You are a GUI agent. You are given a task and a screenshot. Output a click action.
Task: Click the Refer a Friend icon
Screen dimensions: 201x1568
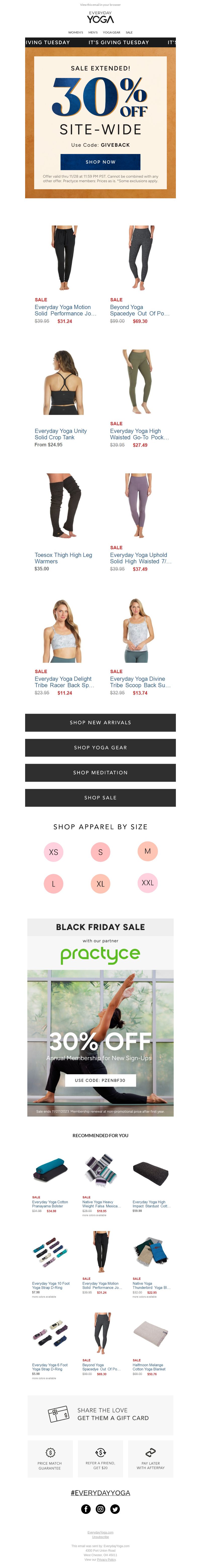100,1452
